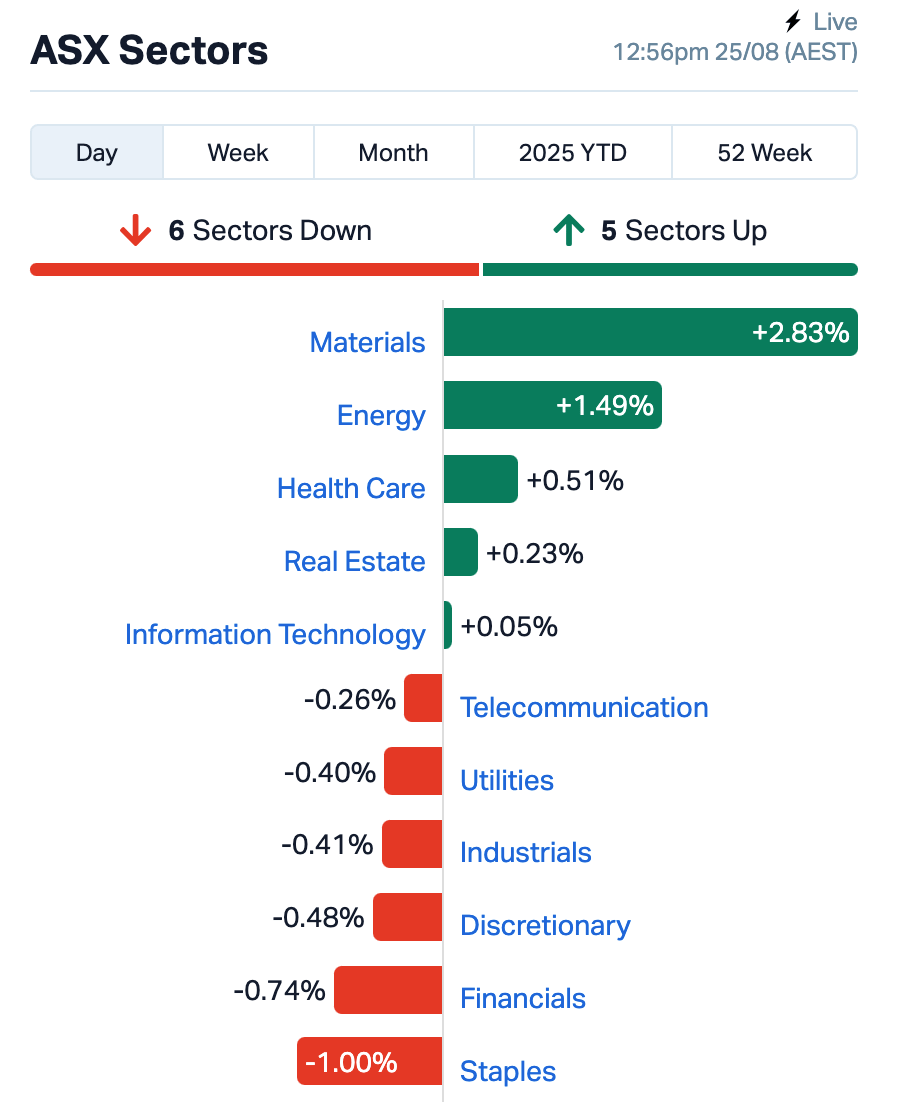
Task: Click the green Sectors Up progress bar
Action: click(x=670, y=269)
